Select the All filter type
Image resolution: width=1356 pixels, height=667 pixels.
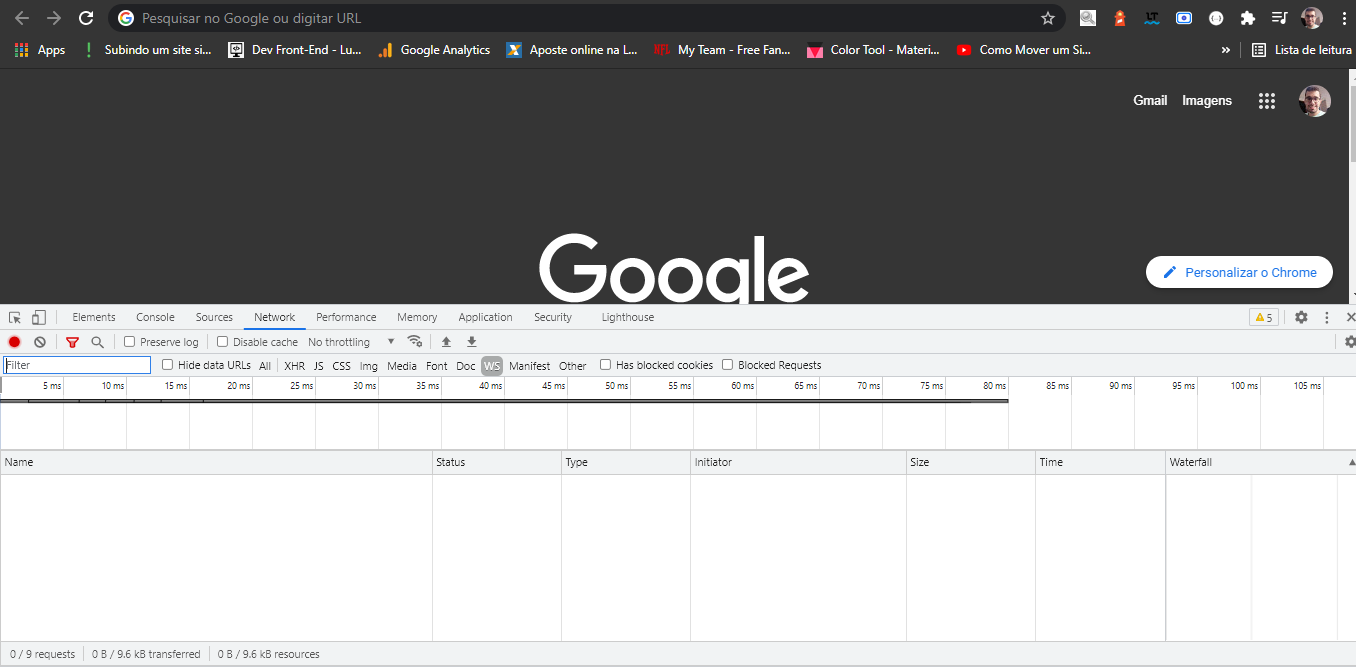[265, 366]
